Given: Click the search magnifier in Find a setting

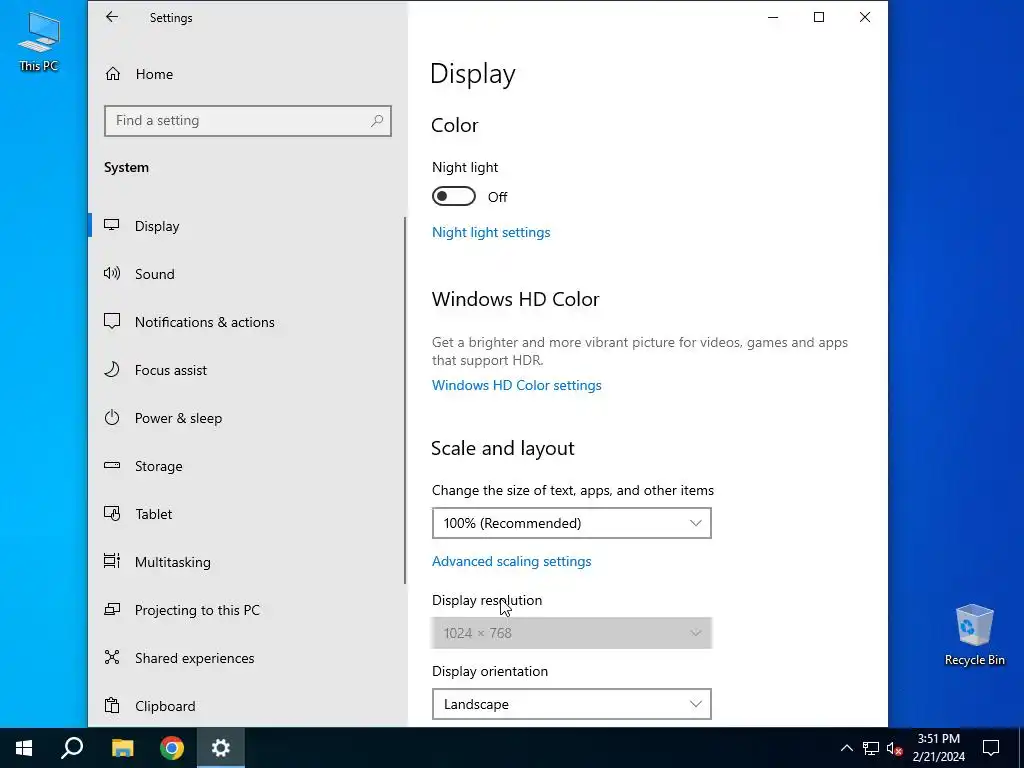Looking at the screenshot, I should pos(377,120).
